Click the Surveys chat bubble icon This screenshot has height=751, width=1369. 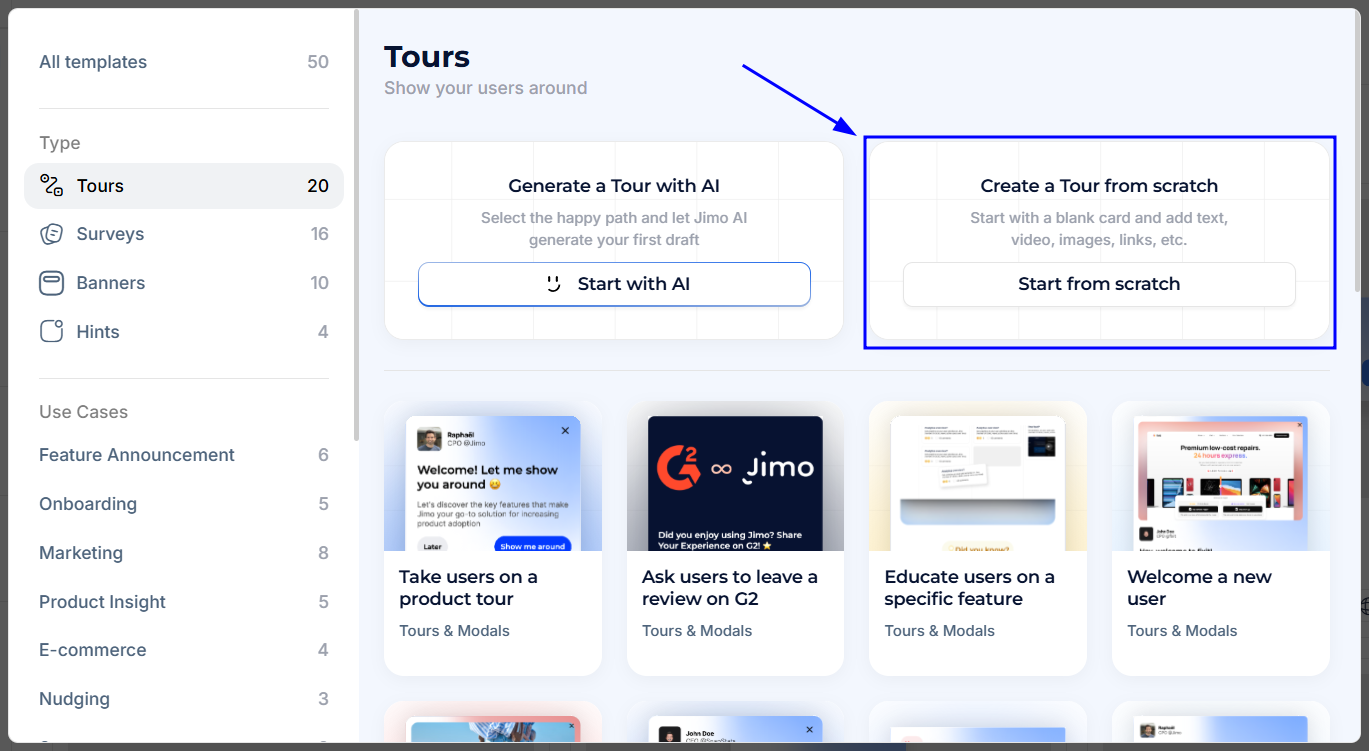coord(51,234)
